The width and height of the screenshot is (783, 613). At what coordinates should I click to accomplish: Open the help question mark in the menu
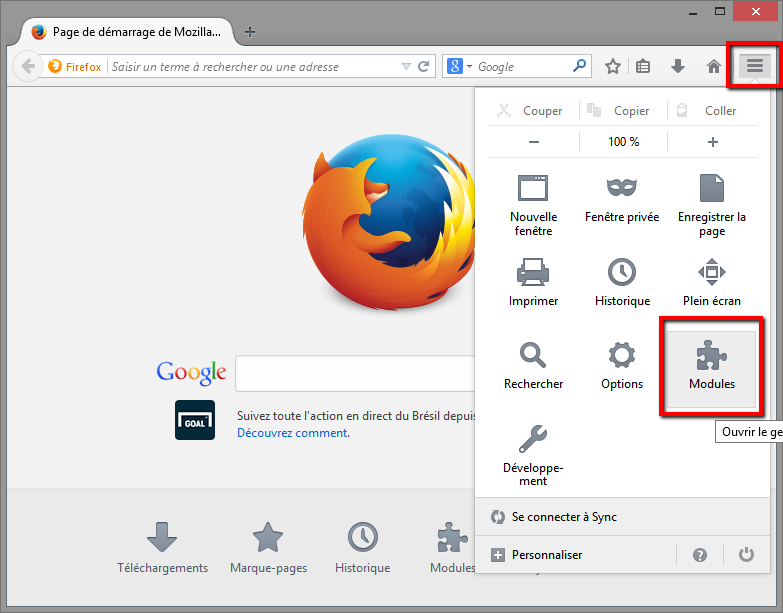[700, 555]
